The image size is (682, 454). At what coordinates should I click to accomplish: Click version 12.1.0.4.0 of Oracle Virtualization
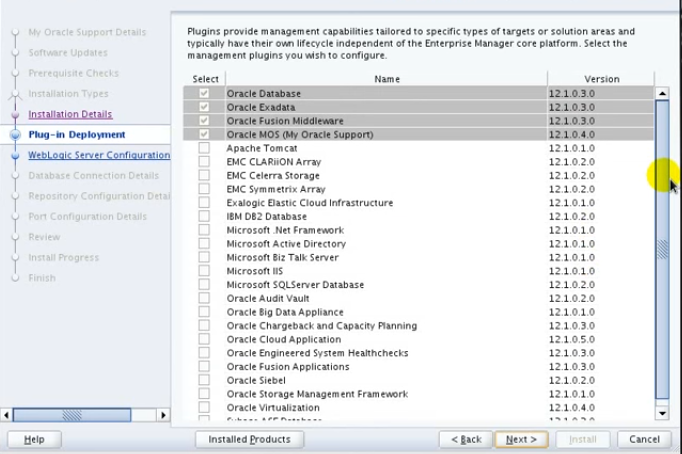(x=572, y=407)
